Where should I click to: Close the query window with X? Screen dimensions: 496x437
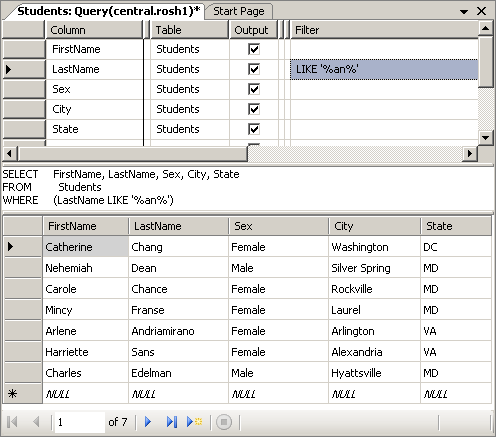pos(481,11)
